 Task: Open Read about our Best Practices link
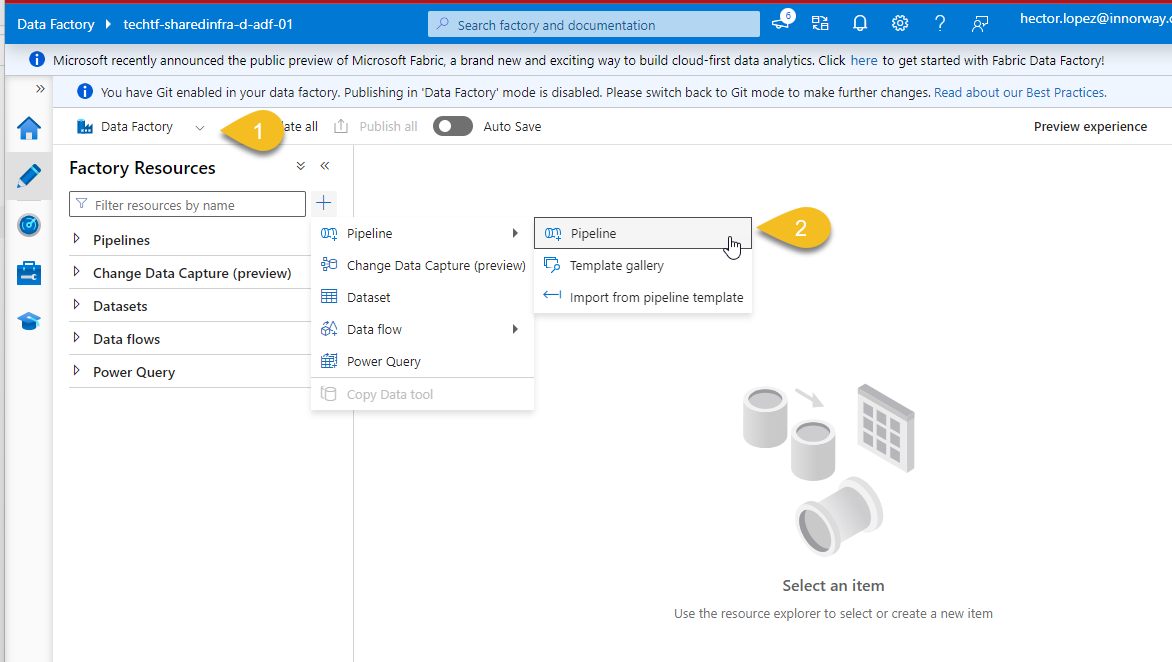(x=1020, y=93)
